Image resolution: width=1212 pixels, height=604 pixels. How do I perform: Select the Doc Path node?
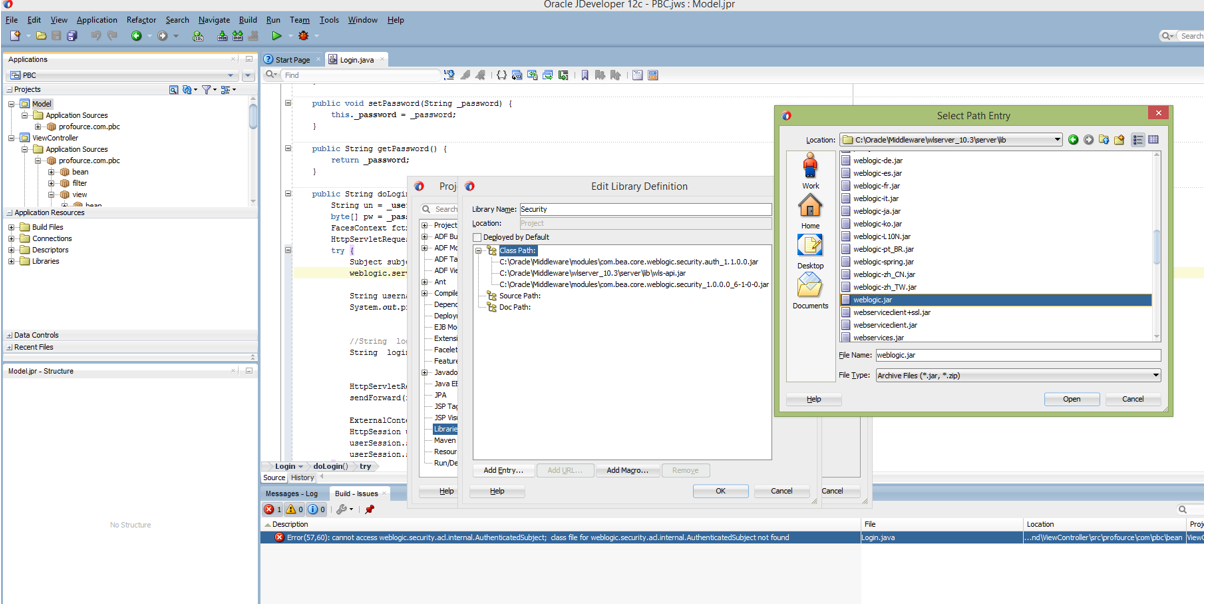(x=515, y=307)
